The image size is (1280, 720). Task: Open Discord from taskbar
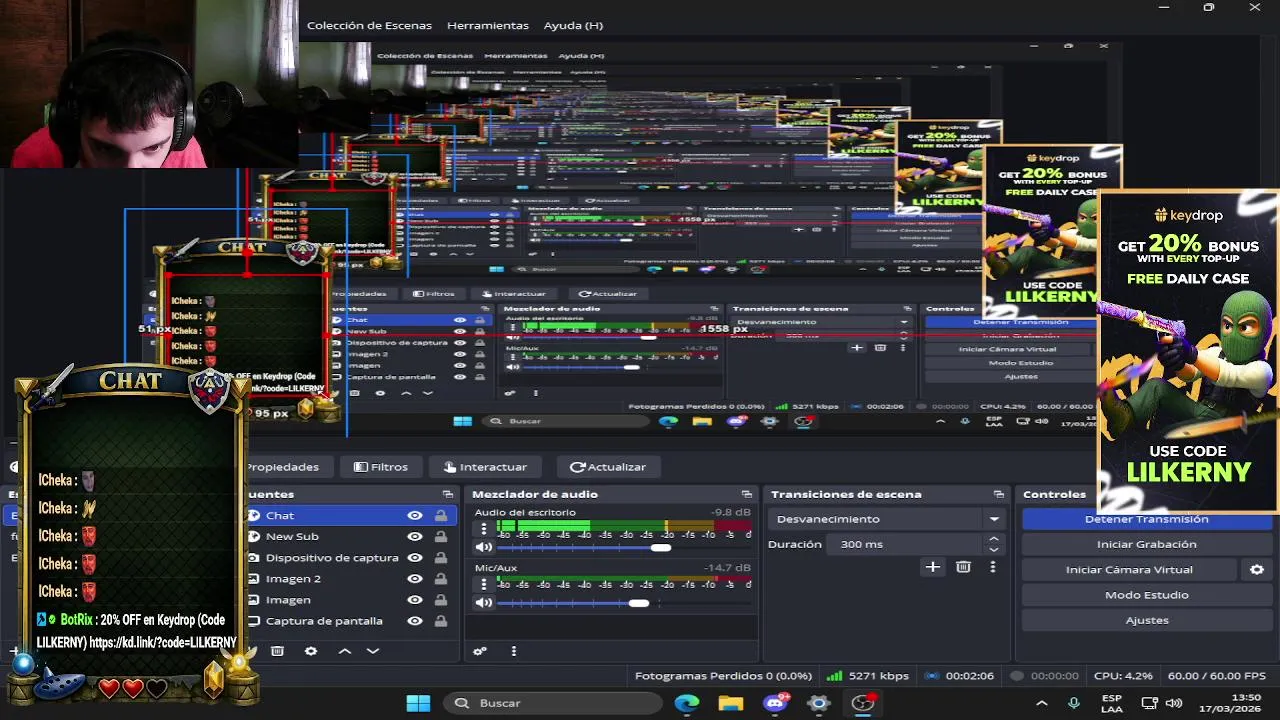(x=775, y=703)
